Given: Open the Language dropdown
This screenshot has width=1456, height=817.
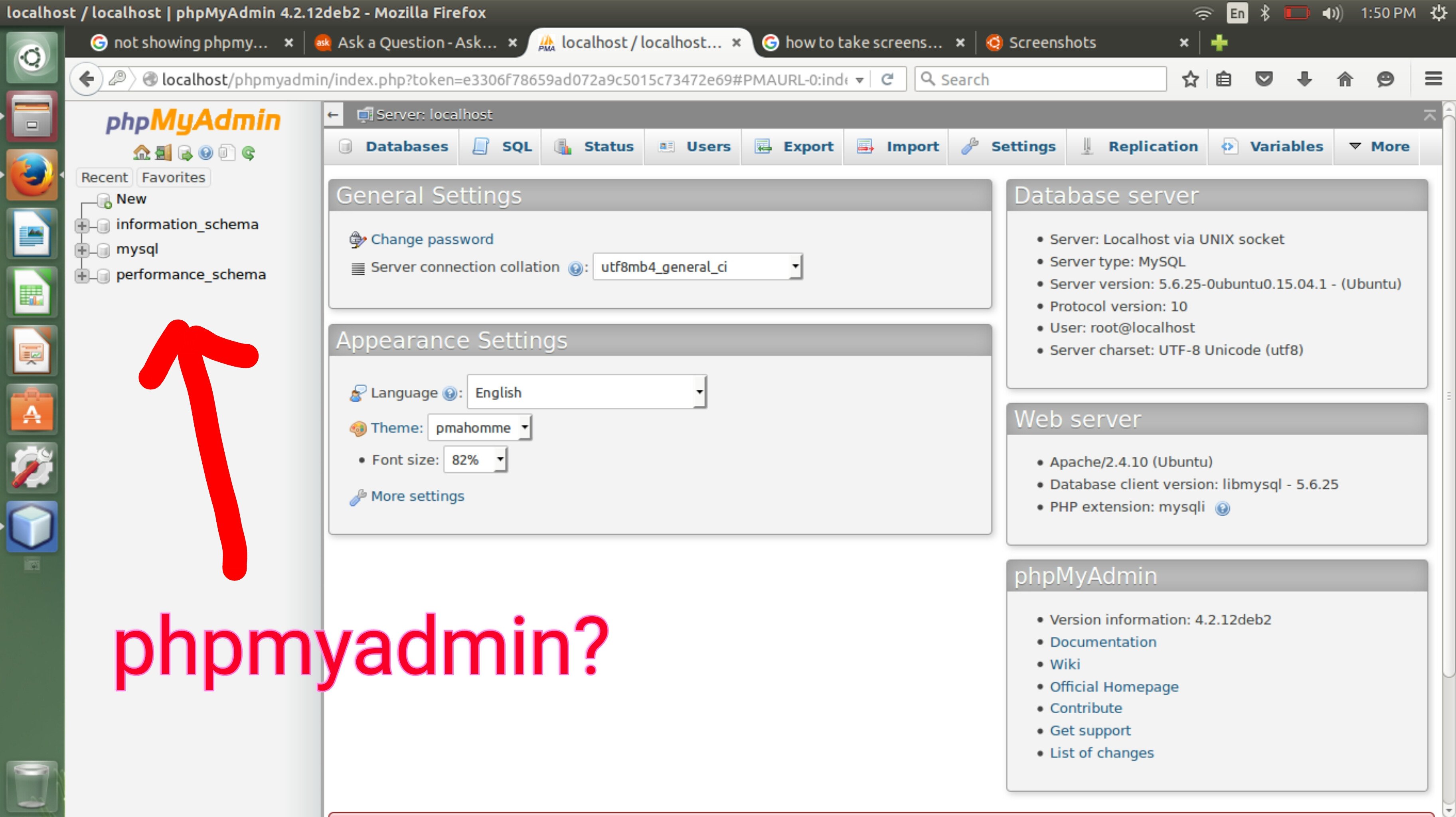Looking at the screenshot, I should coord(587,392).
